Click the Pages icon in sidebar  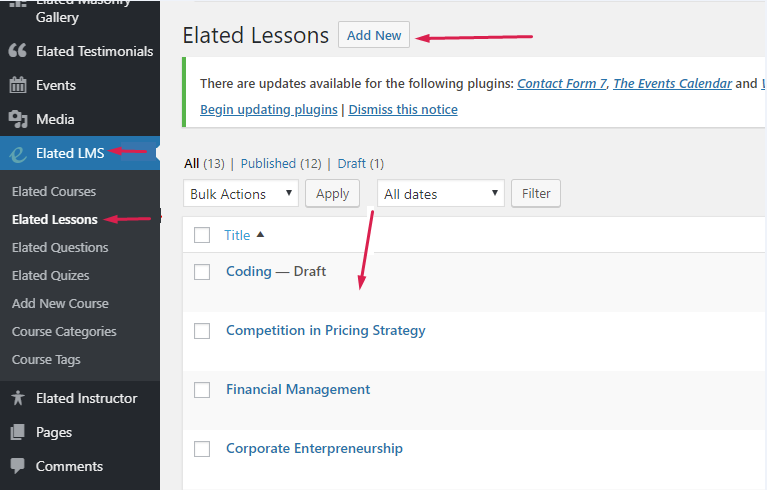[17, 432]
